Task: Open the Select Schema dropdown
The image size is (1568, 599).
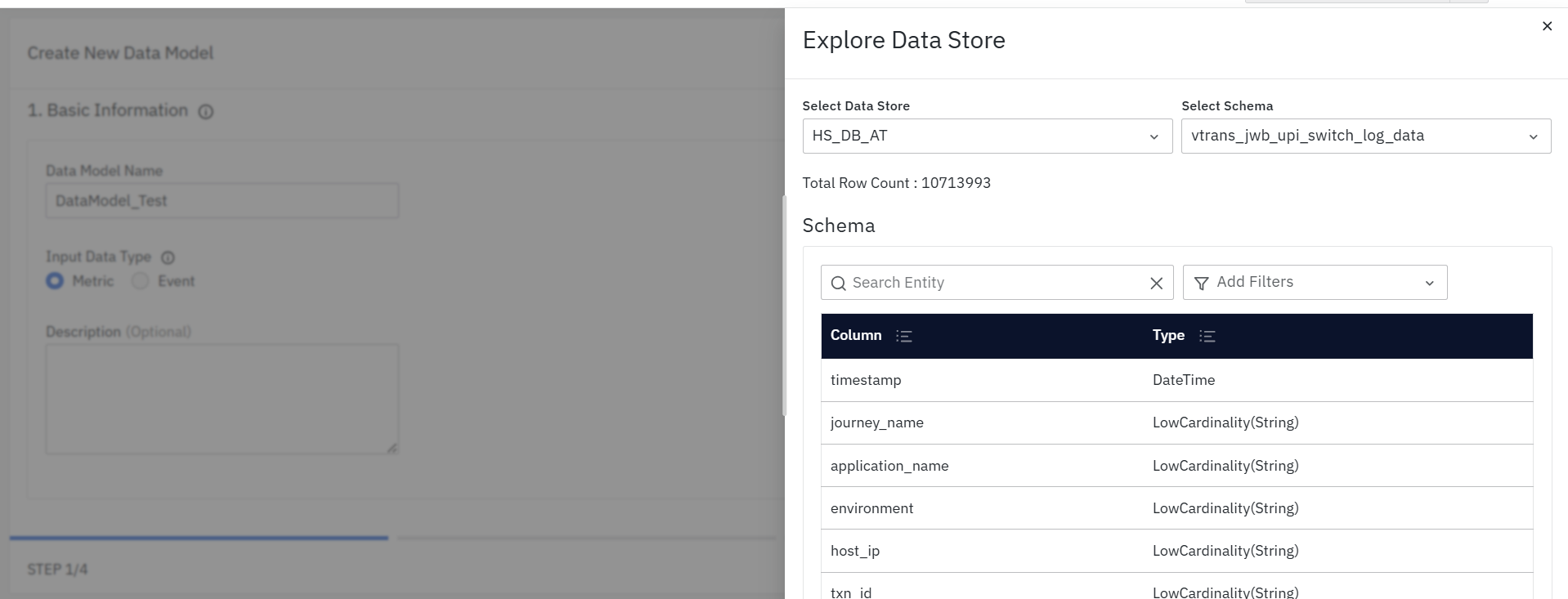Action: pos(1365,136)
